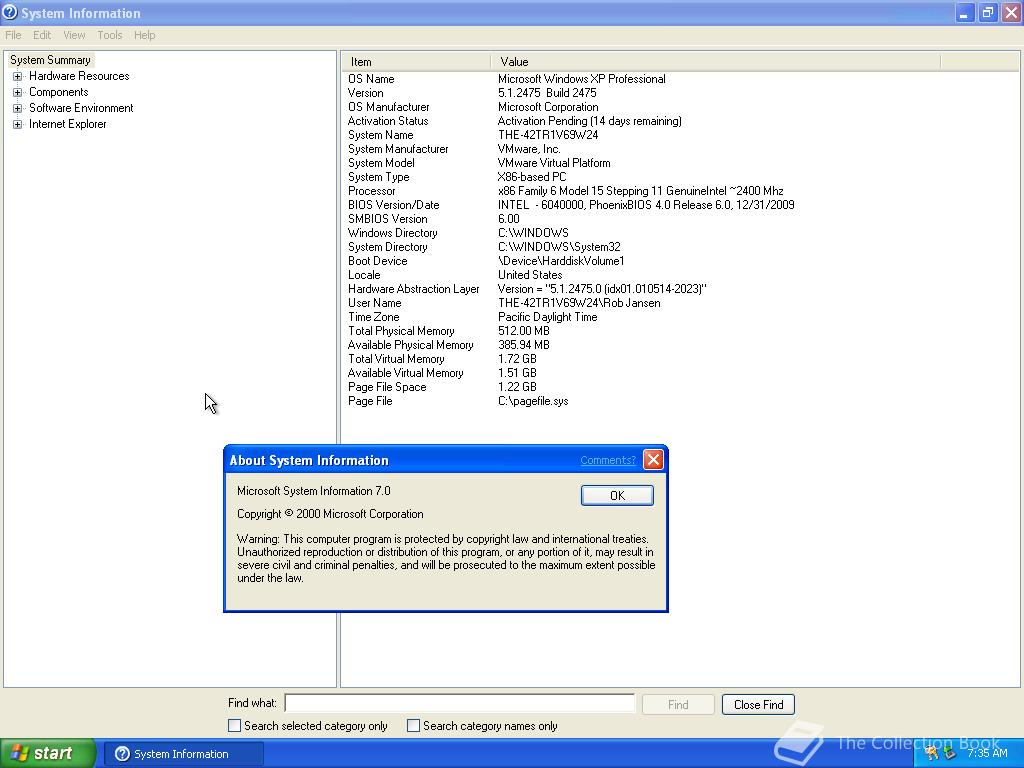The height and width of the screenshot is (768, 1024).
Task: Open the File menu
Action: click(13, 35)
